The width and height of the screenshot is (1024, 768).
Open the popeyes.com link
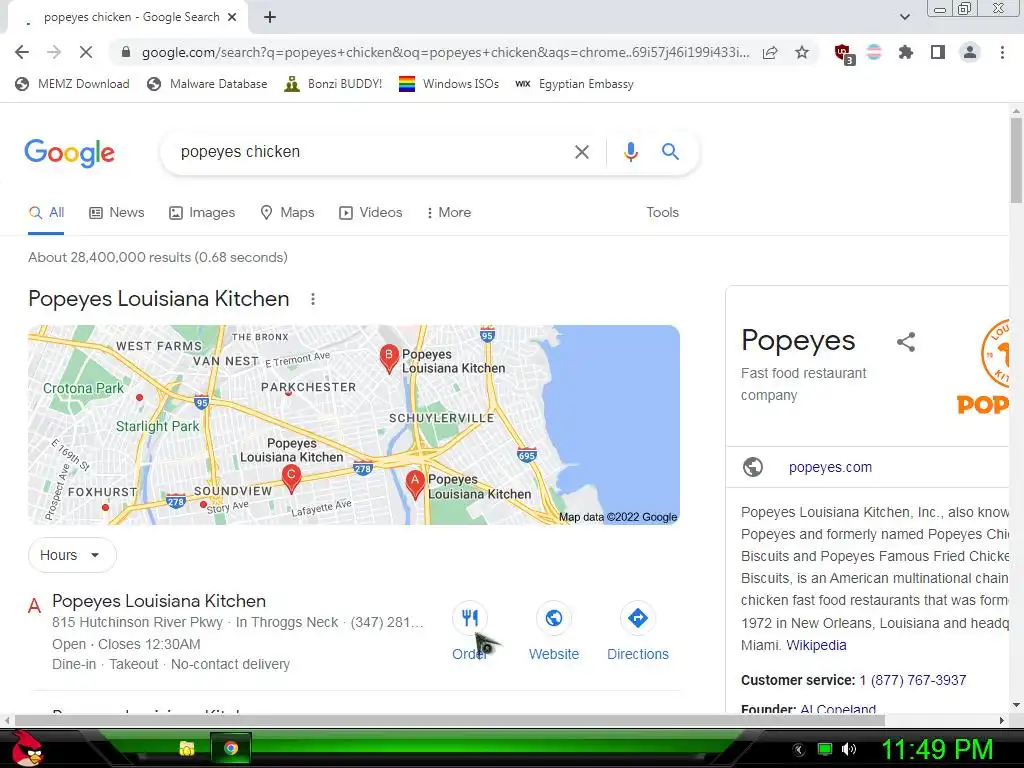pos(830,467)
